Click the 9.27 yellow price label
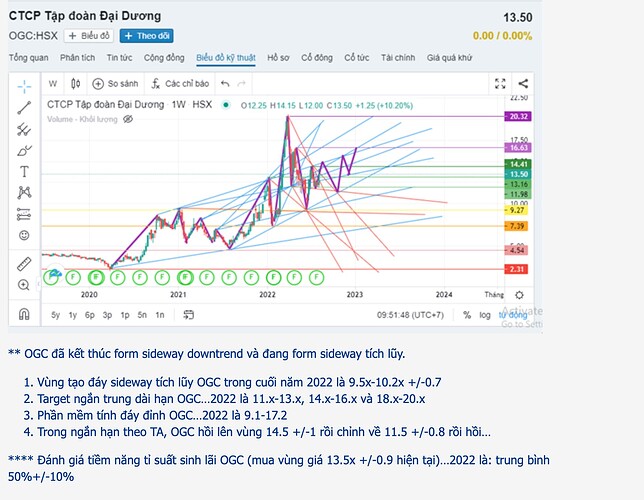The image size is (644, 500). coord(516,210)
